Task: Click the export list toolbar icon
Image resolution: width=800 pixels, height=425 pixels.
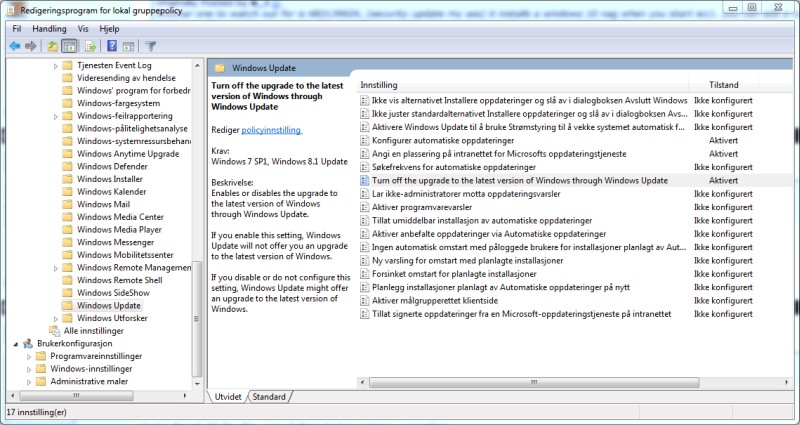Action: coord(91,46)
